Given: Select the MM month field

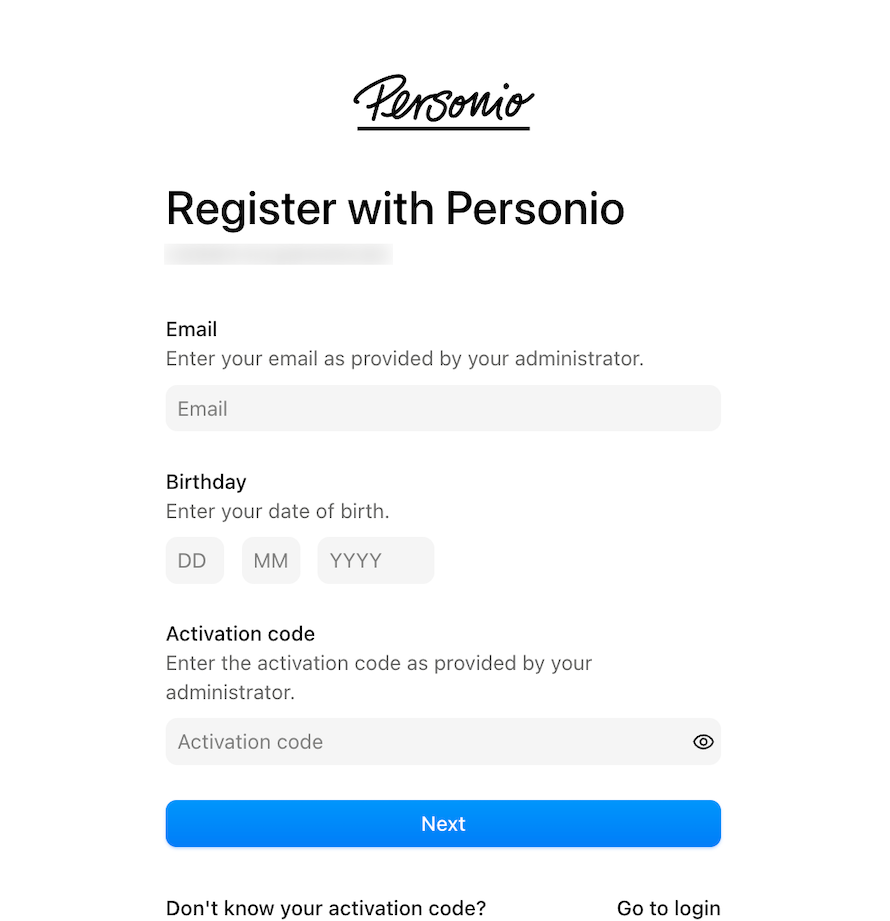Looking at the screenshot, I should click(x=271, y=560).
